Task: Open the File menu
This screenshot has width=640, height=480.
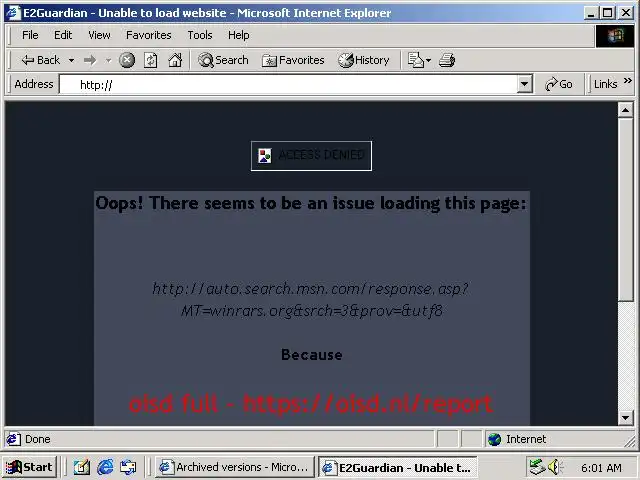Action: (x=30, y=35)
